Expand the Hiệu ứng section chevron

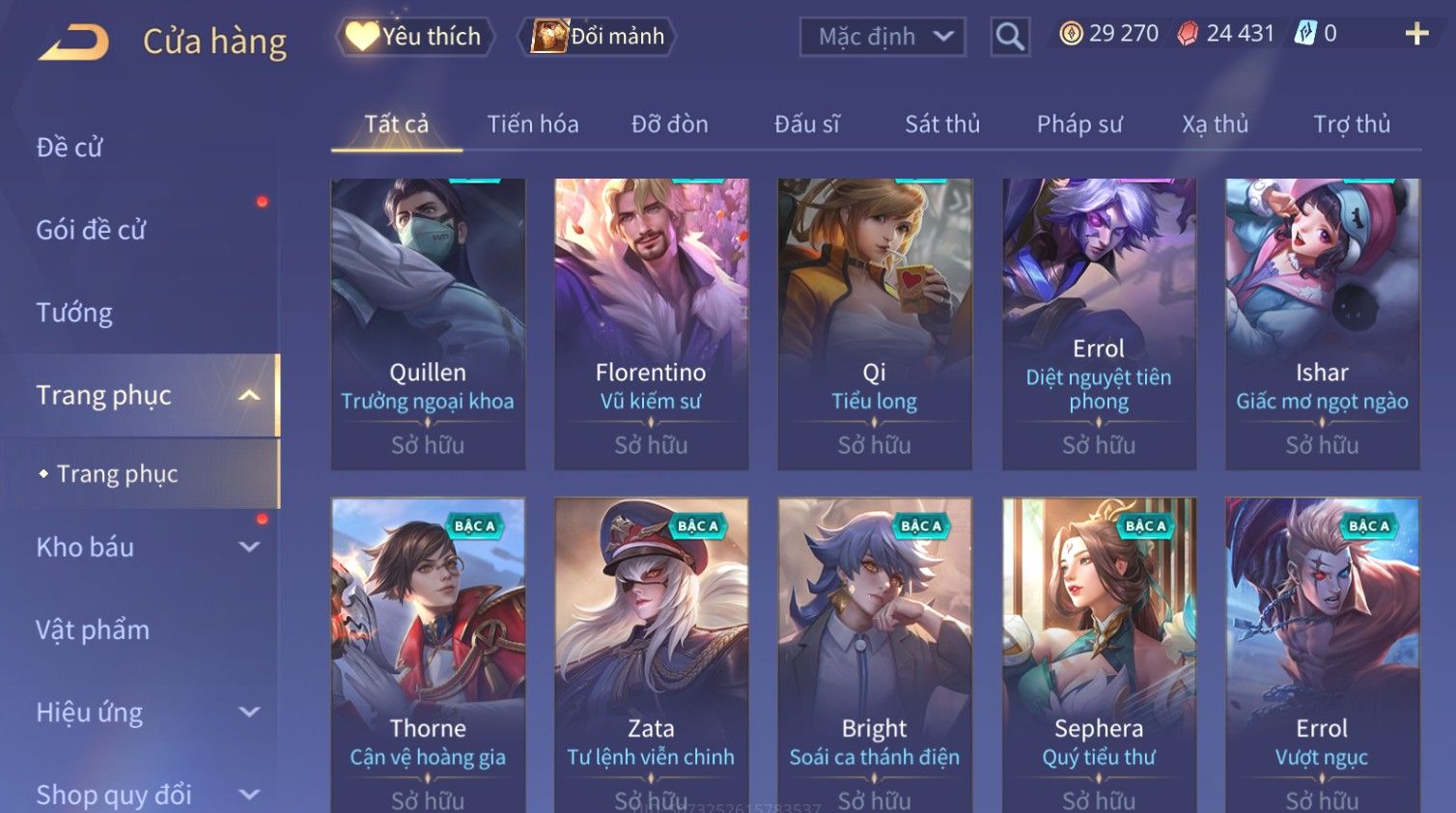(249, 713)
